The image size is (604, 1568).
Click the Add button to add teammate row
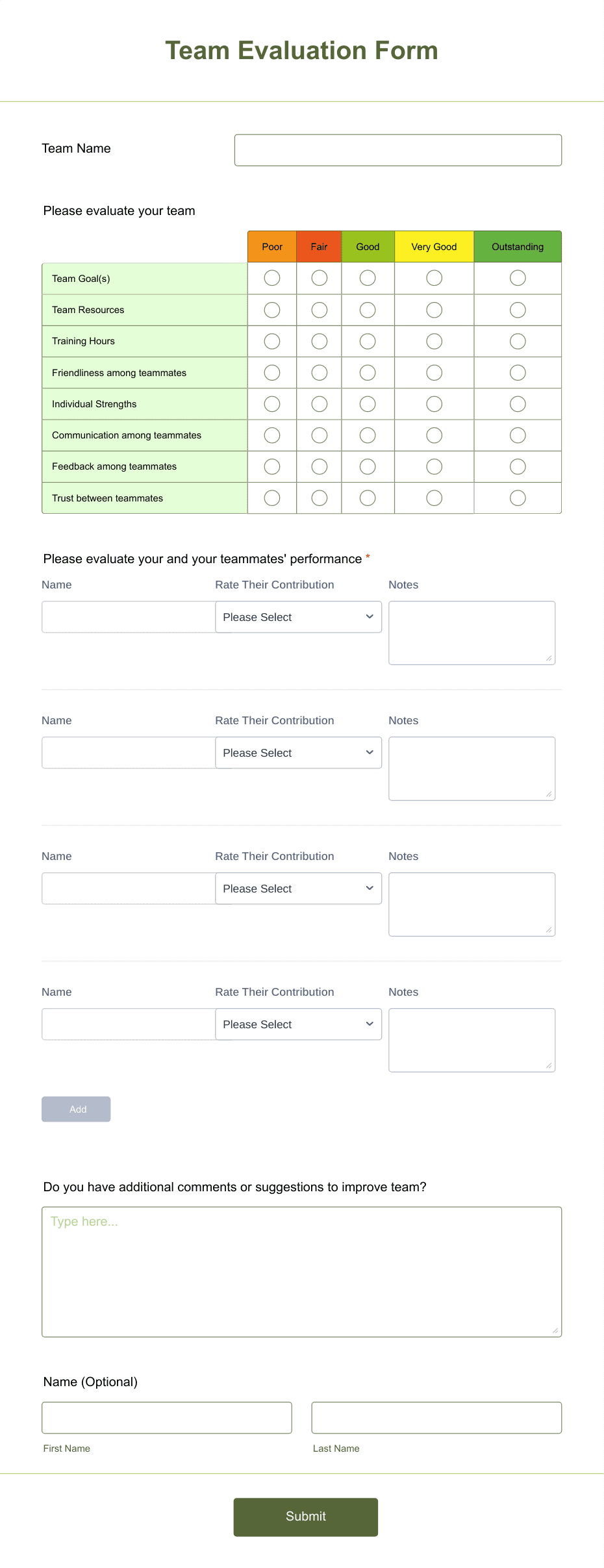tap(76, 1109)
